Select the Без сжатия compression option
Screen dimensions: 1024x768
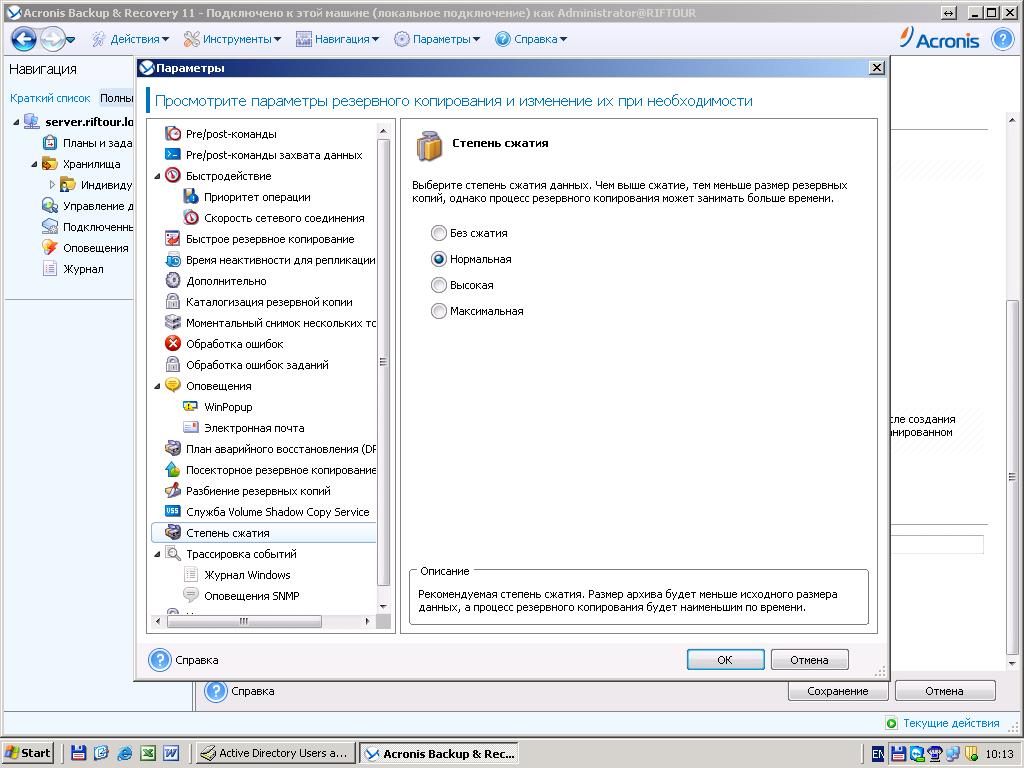pyautogui.click(x=438, y=233)
